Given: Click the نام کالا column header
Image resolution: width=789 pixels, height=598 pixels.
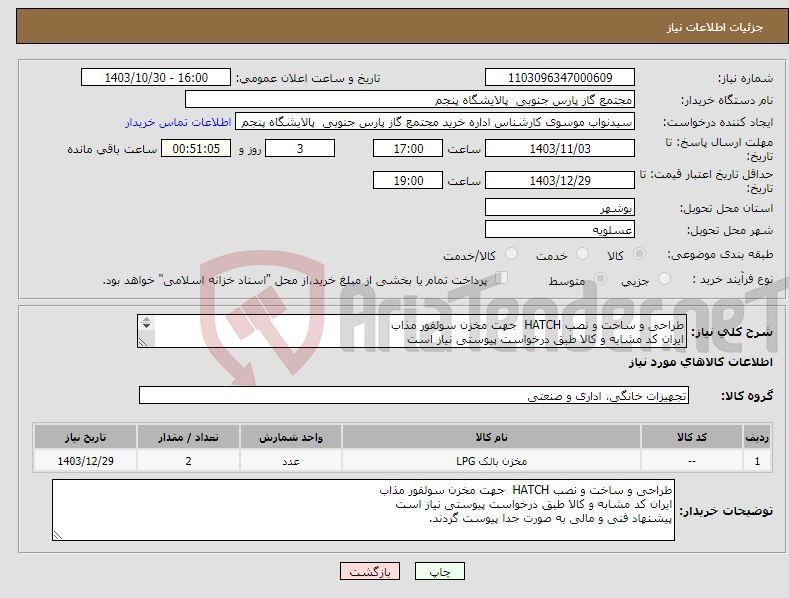Looking at the screenshot, I should 491,437.
